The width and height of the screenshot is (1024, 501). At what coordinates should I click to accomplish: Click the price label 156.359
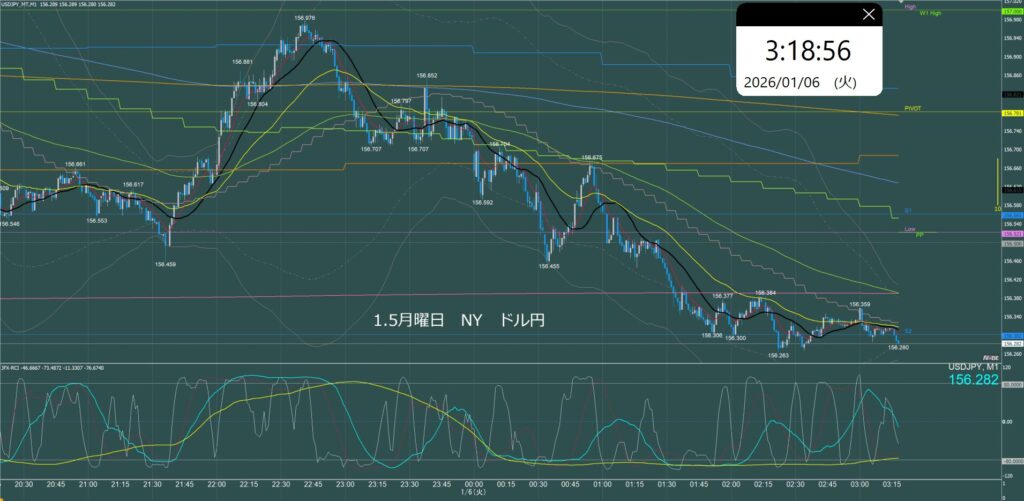pyautogui.click(x=860, y=304)
